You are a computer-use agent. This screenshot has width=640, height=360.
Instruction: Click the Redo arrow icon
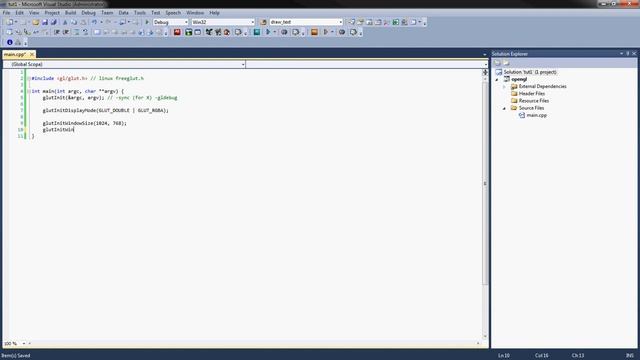tap(108, 22)
